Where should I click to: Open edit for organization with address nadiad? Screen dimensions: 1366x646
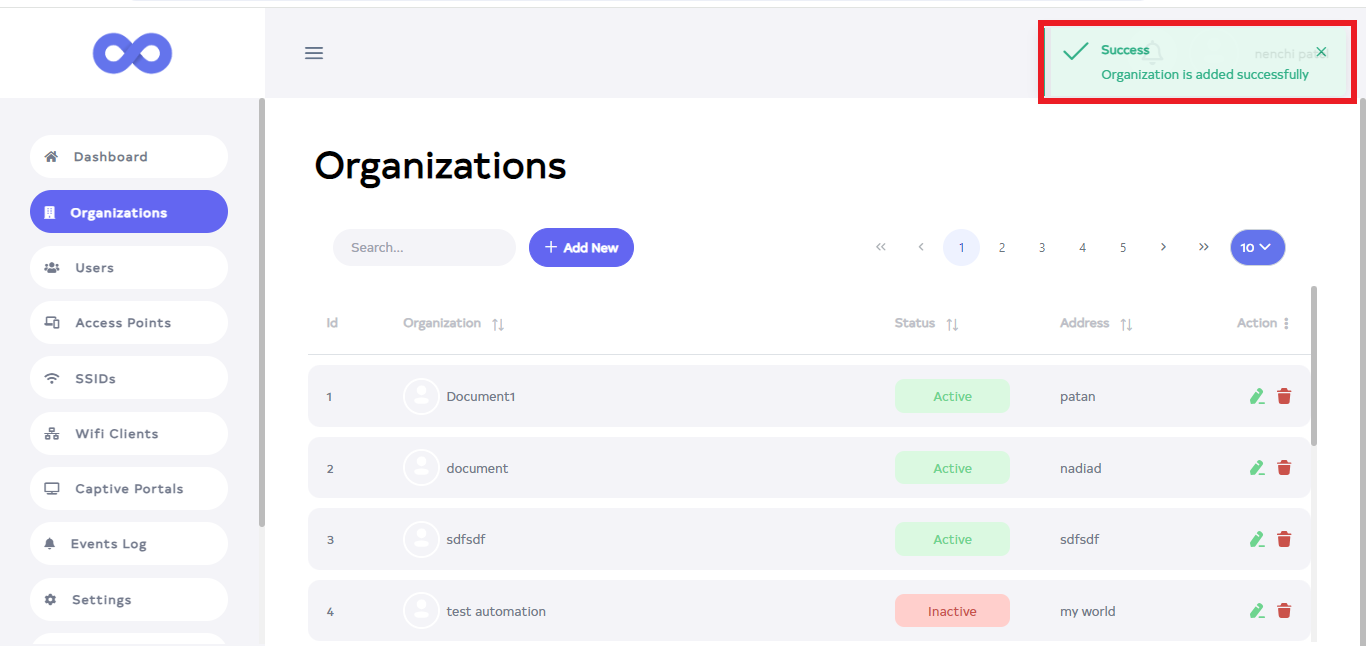click(x=1257, y=468)
